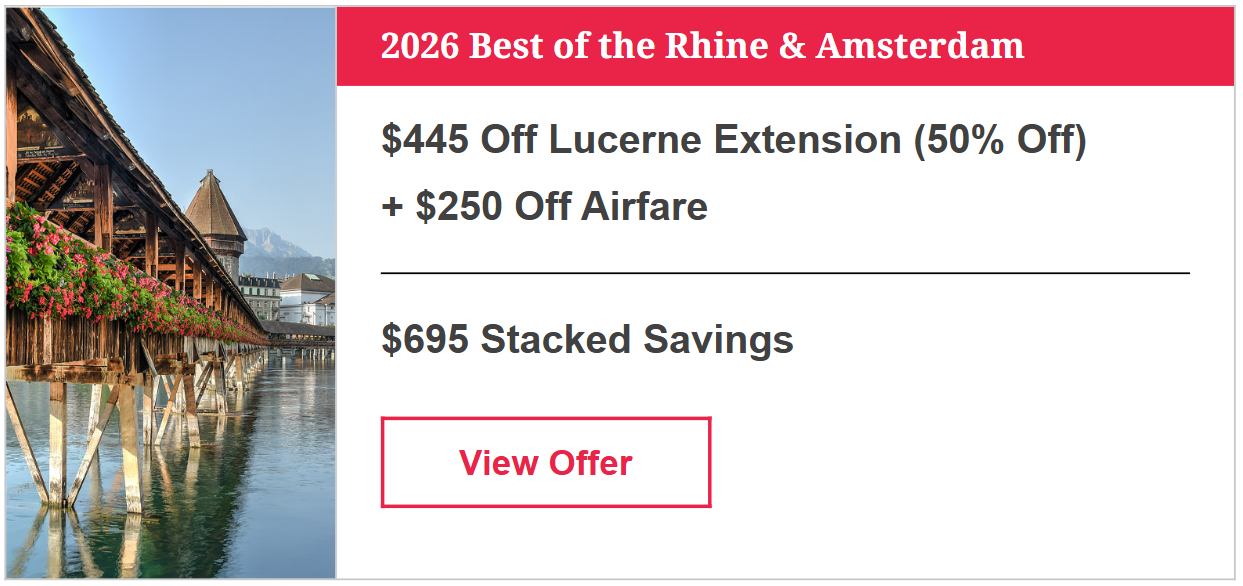Open the 2026 Best of the Rhine & Amsterdam title

702,46
